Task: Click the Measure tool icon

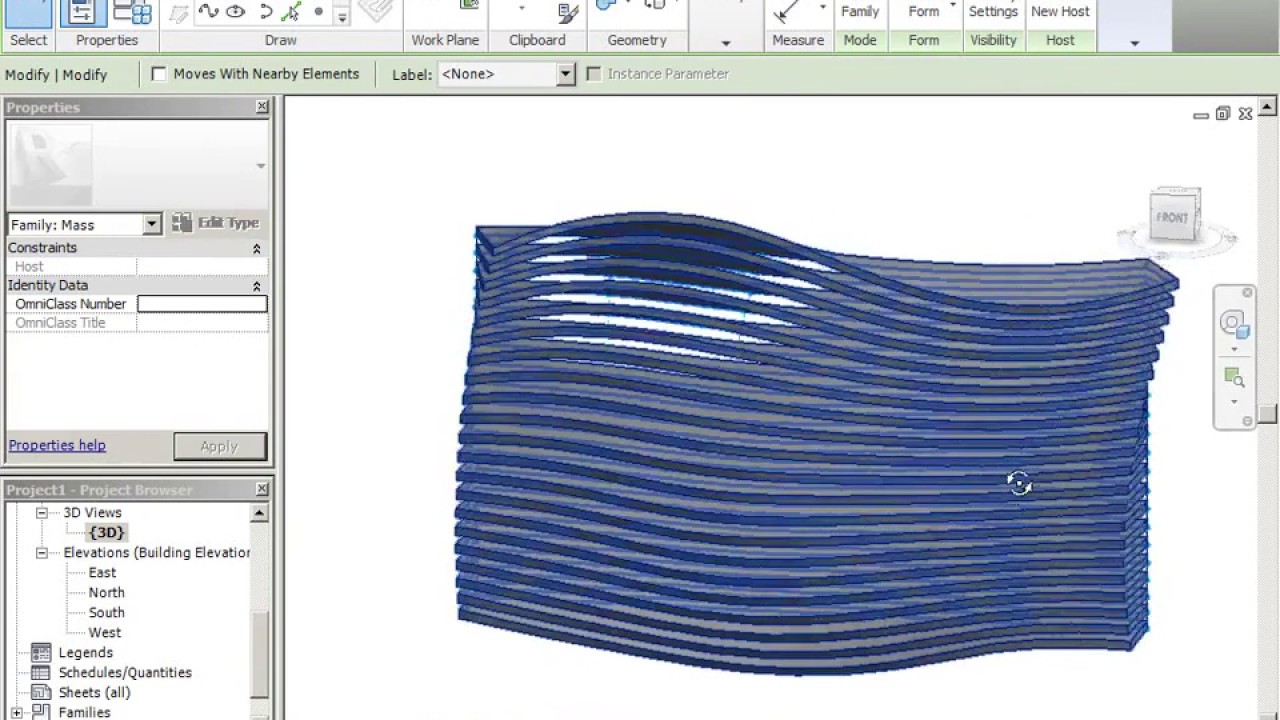Action: tap(788, 12)
